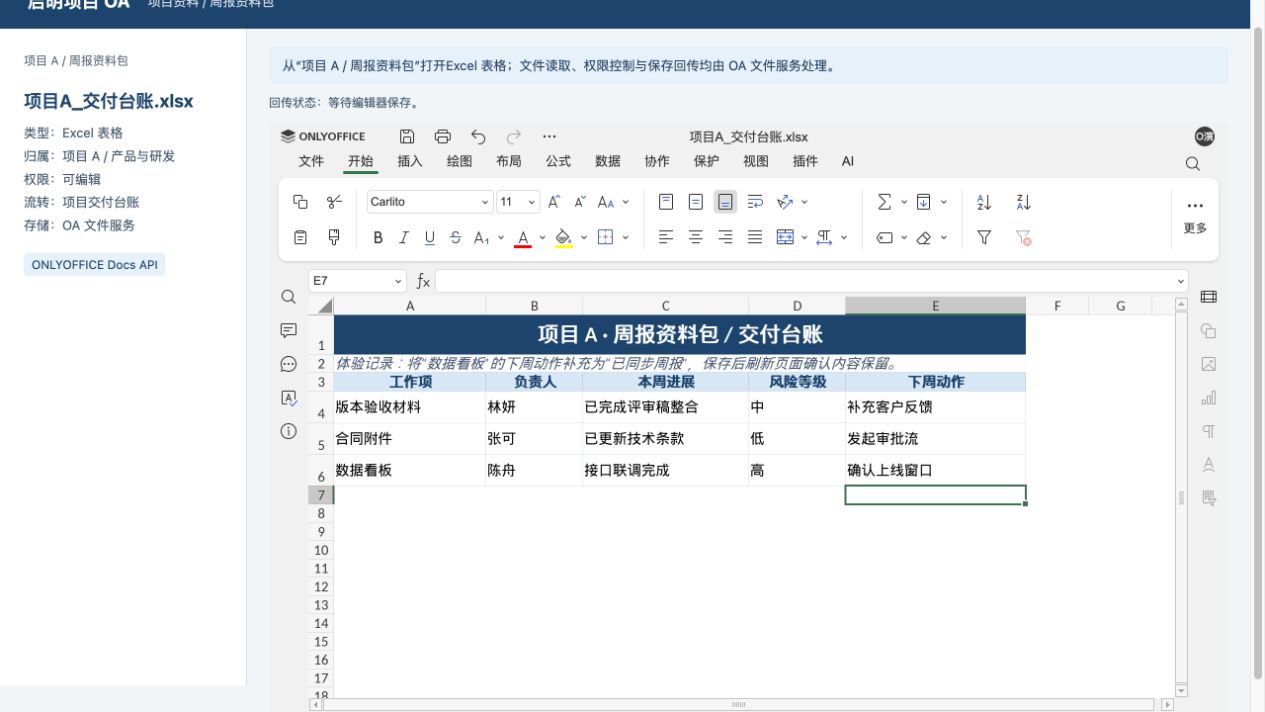Undo the last action
This screenshot has height=712, width=1265.
pos(478,137)
